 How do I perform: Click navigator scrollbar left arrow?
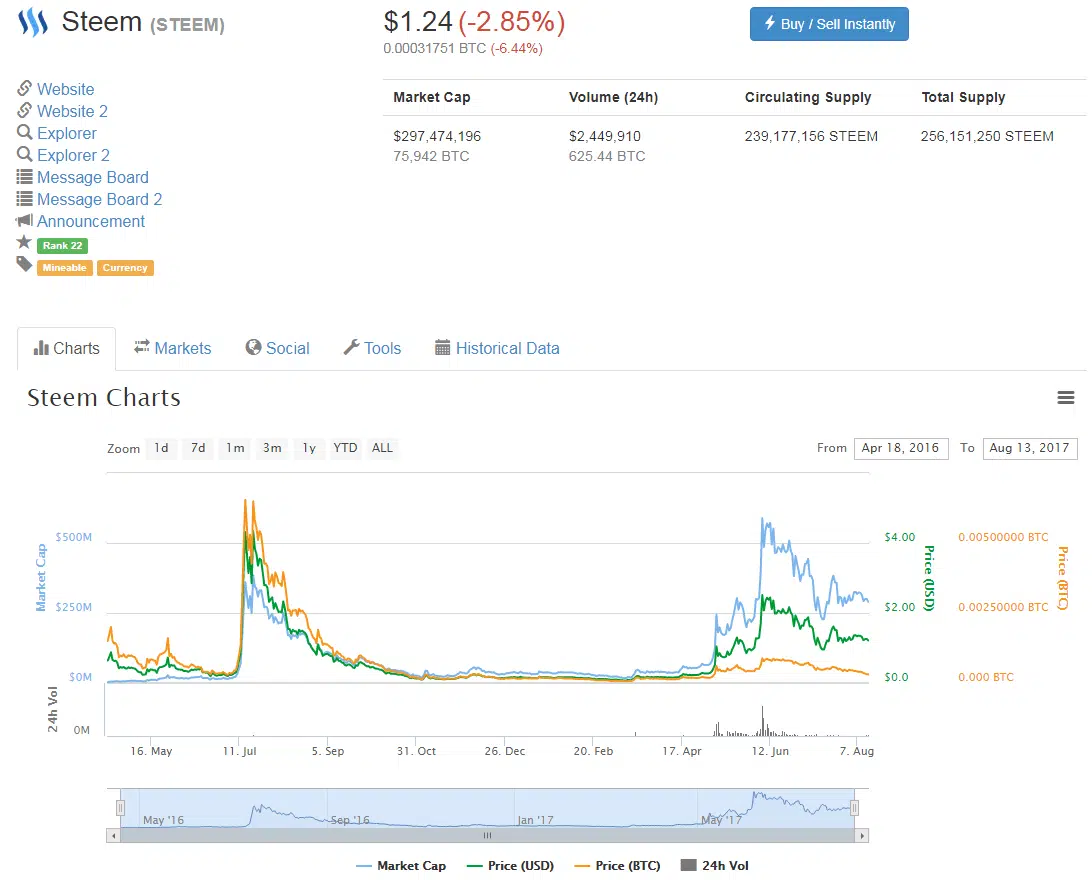click(x=114, y=835)
